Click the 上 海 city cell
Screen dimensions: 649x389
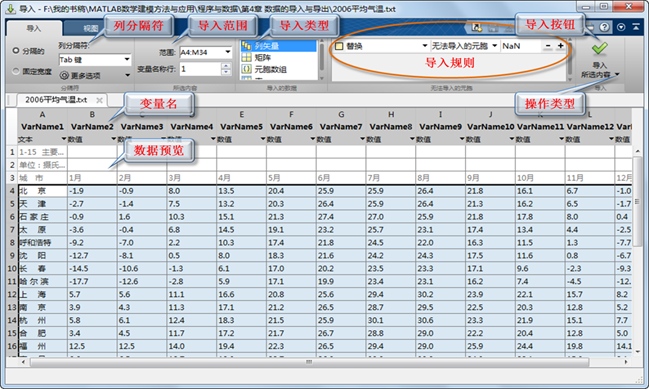point(43,294)
